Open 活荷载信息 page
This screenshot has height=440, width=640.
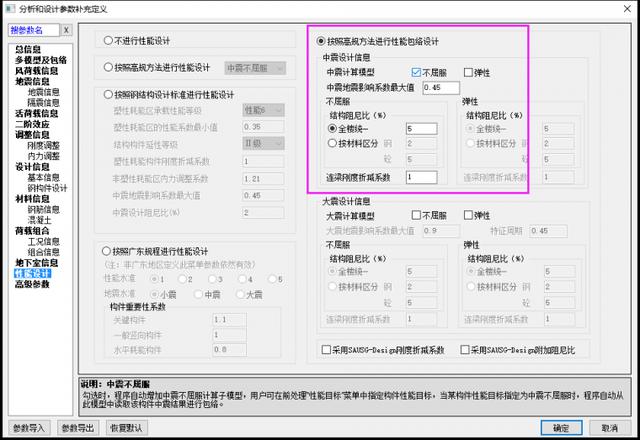pos(36,113)
